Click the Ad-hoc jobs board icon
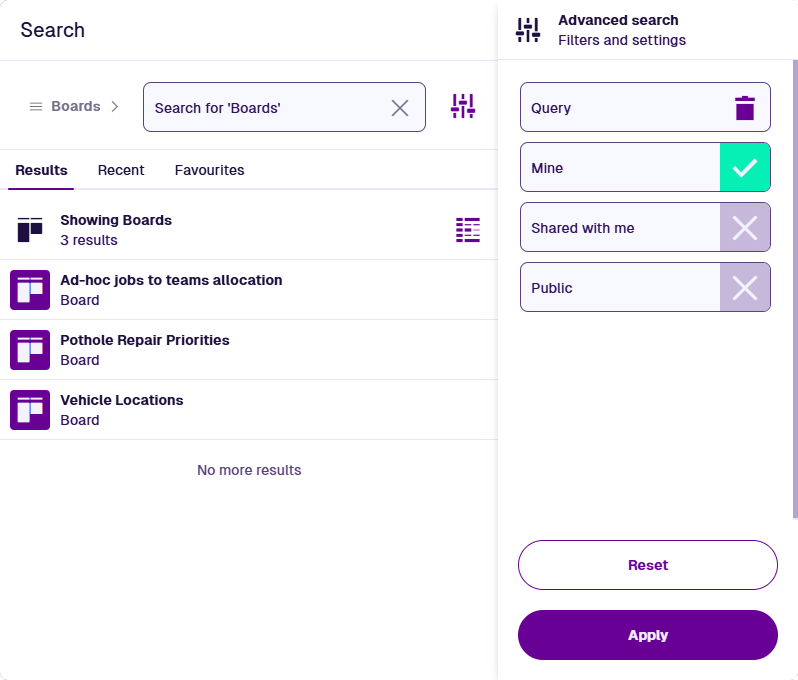The image size is (798, 680). (30, 290)
